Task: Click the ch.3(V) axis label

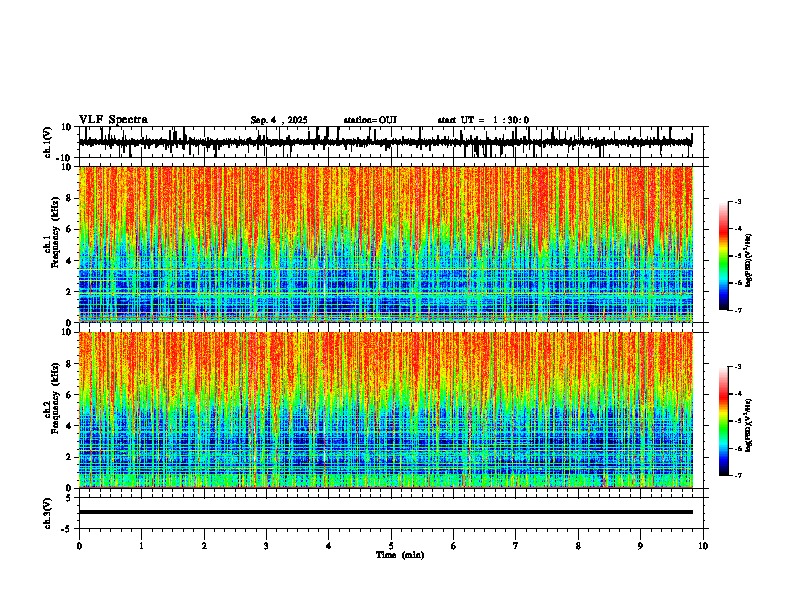Action: coord(48,513)
